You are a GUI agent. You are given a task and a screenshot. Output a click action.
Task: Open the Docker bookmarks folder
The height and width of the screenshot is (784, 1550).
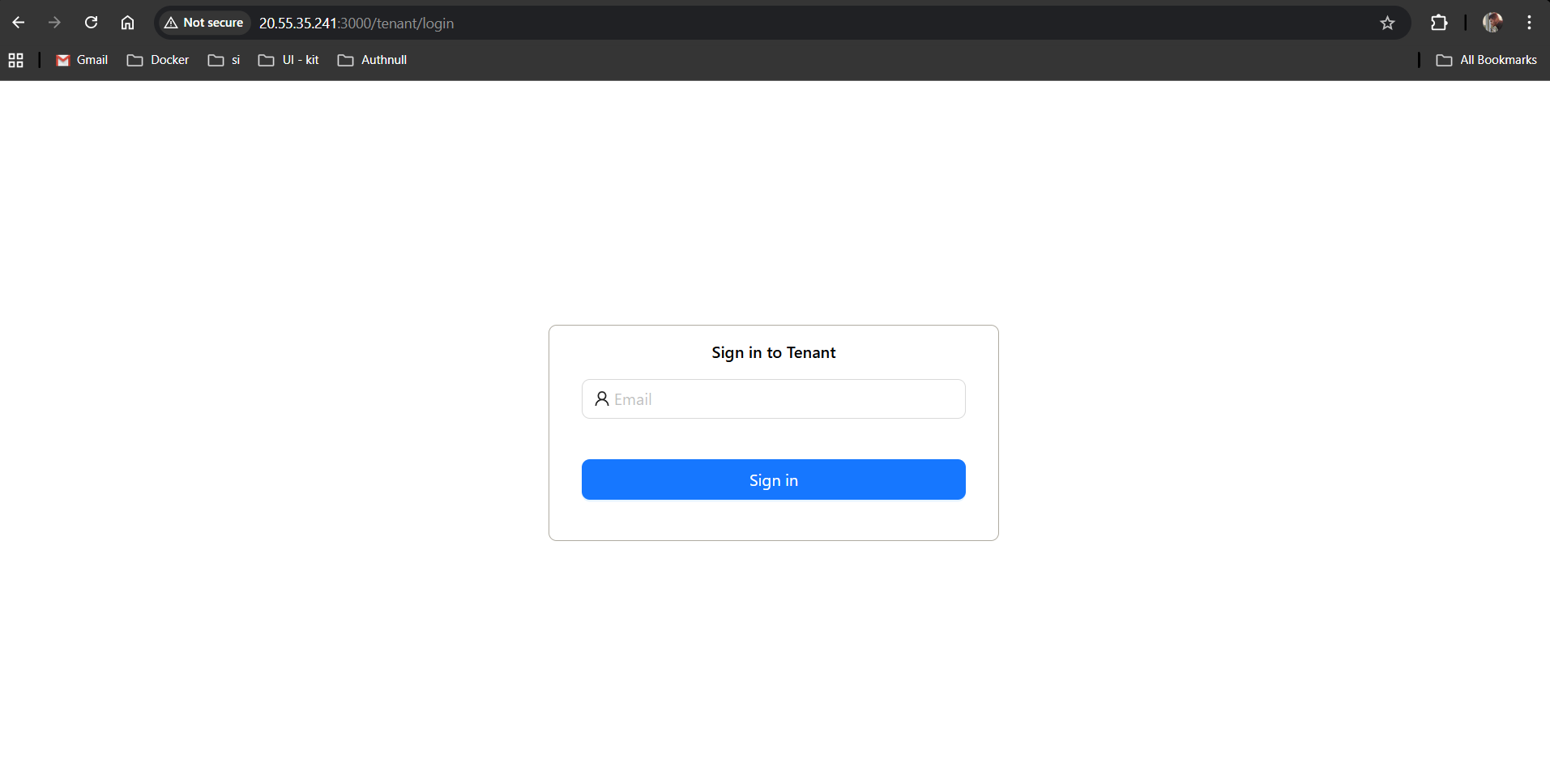(x=157, y=59)
